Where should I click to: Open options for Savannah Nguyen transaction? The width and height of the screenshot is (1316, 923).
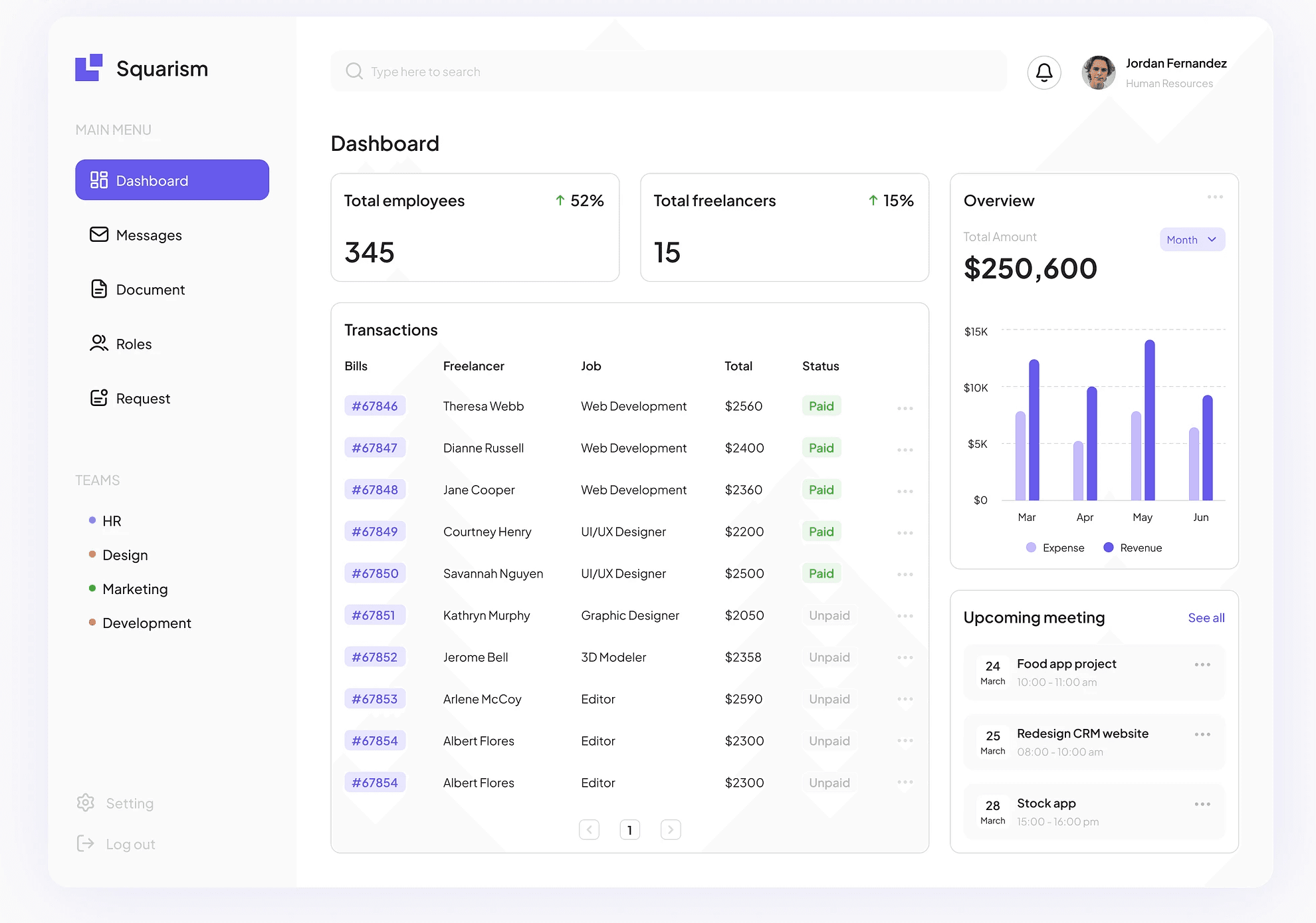click(905, 574)
